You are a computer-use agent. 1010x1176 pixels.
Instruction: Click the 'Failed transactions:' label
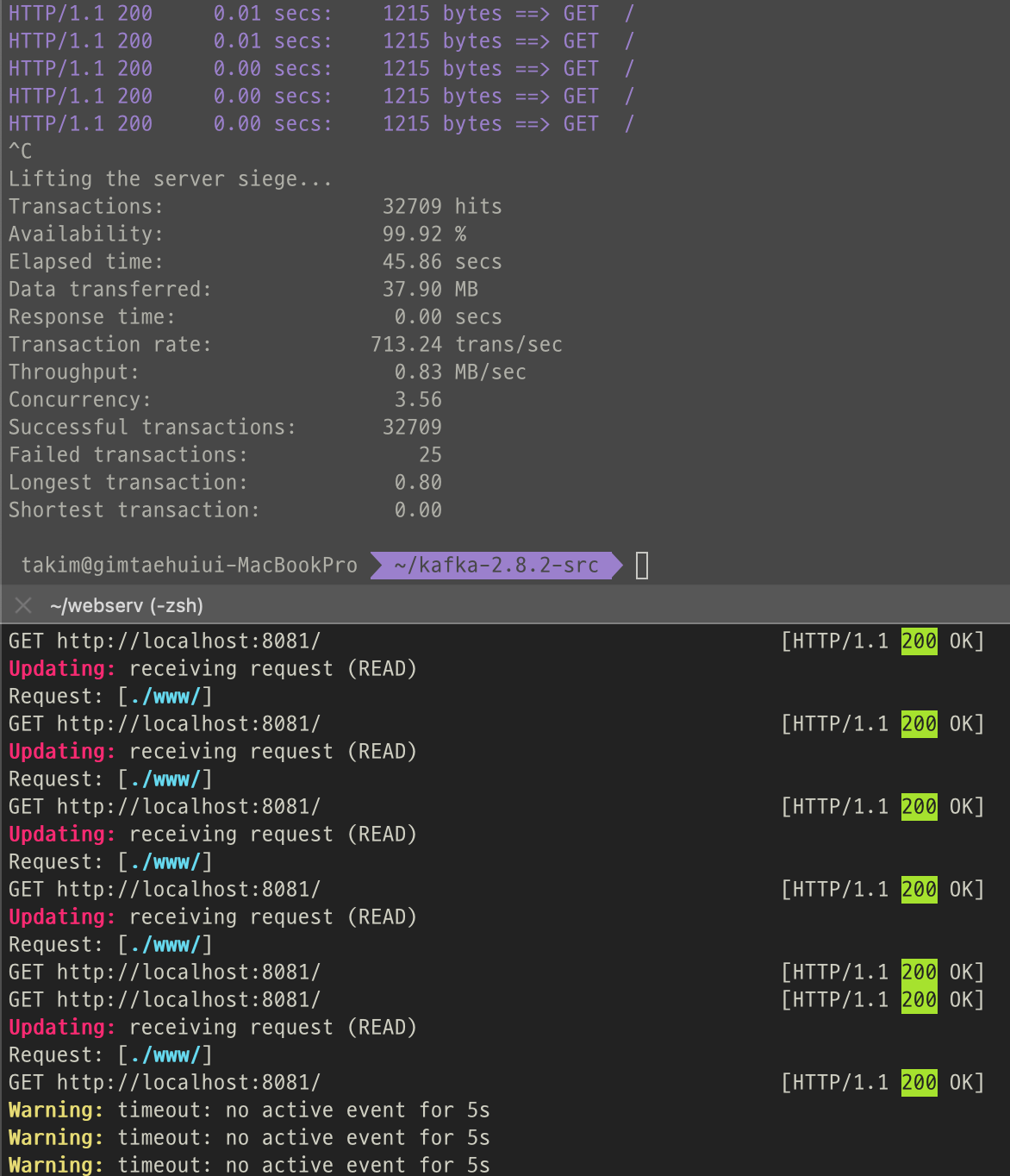(128, 455)
